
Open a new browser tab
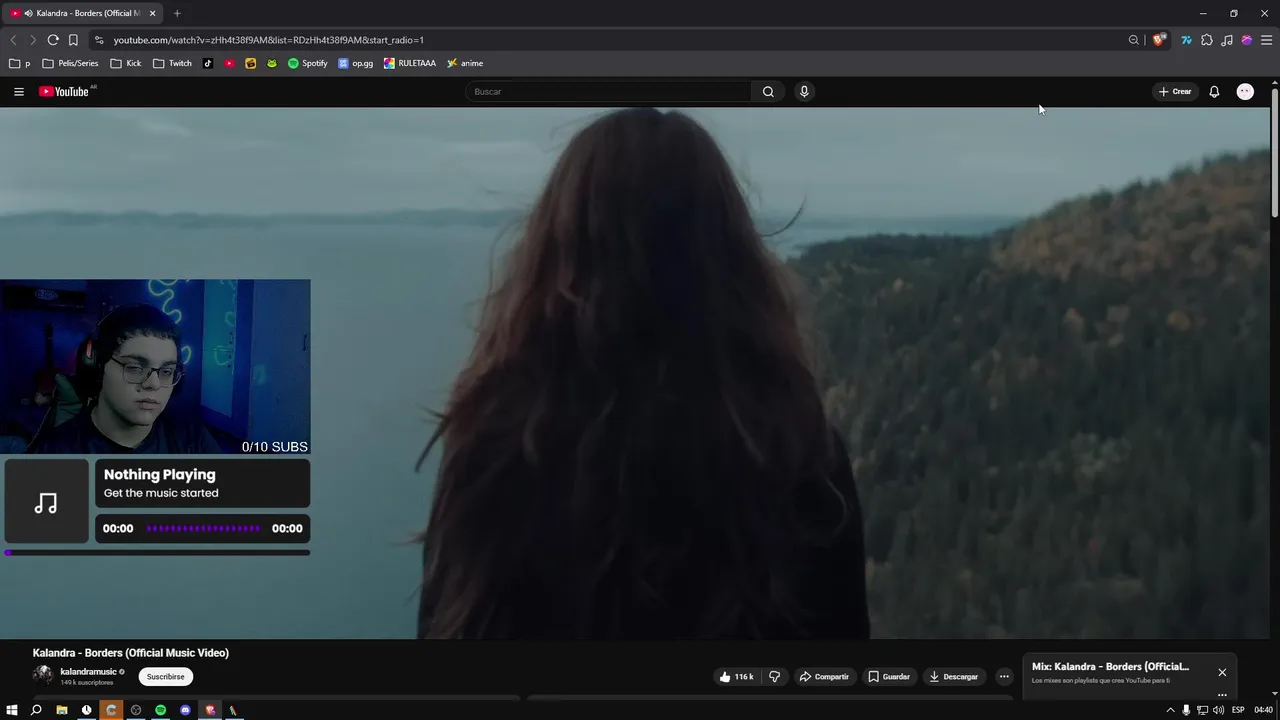coord(177,13)
